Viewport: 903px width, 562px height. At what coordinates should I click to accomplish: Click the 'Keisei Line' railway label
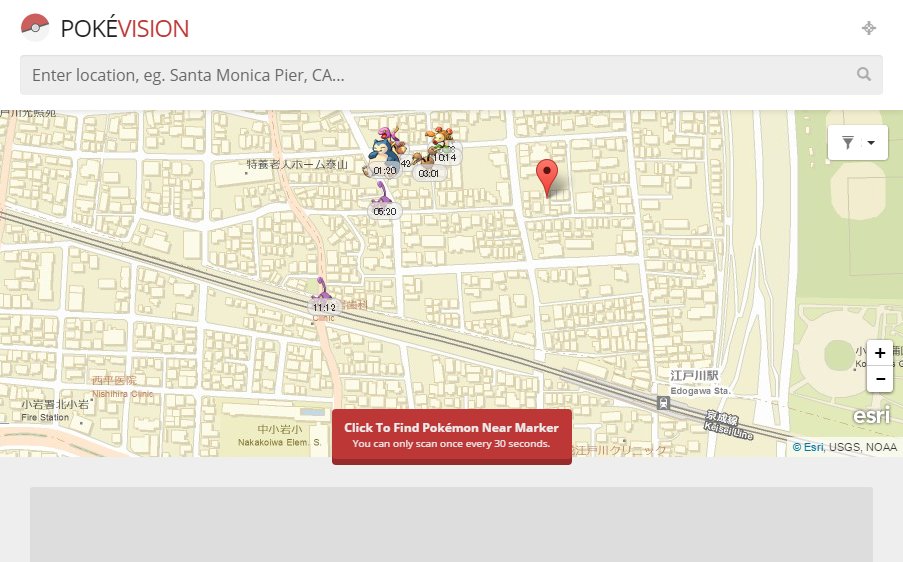tap(729, 431)
